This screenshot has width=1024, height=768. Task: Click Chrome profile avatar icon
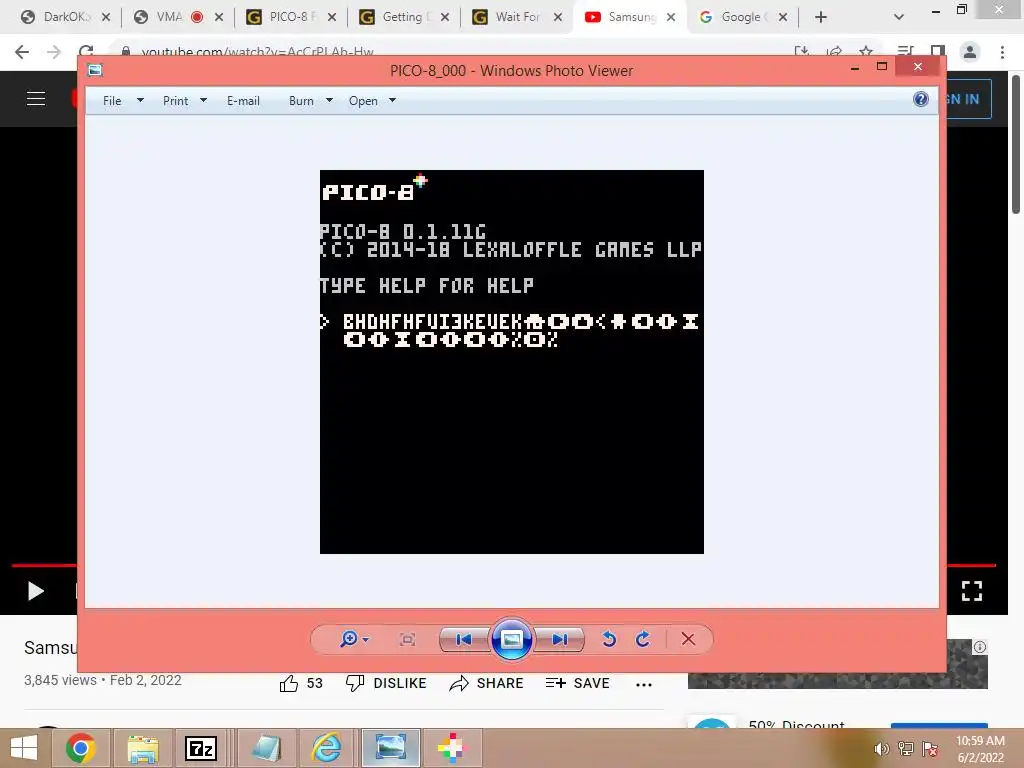point(970,52)
